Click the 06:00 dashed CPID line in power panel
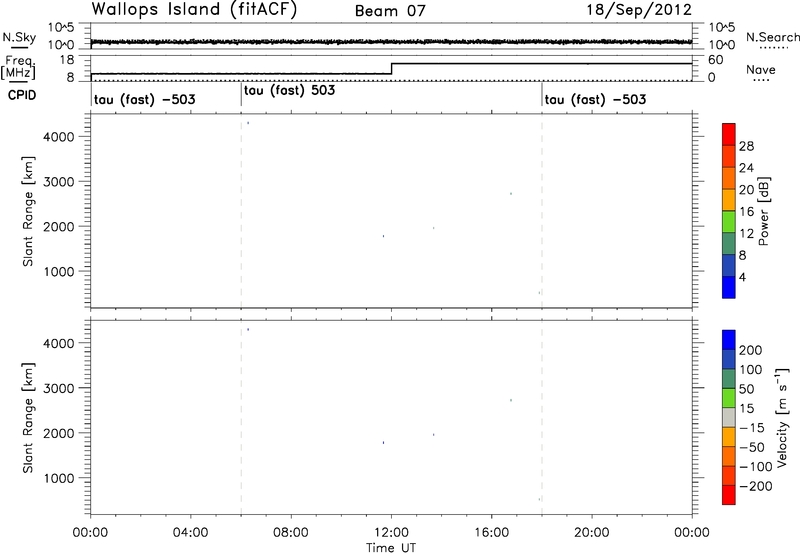The width and height of the screenshot is (800, 554). [x=241, y=211]
